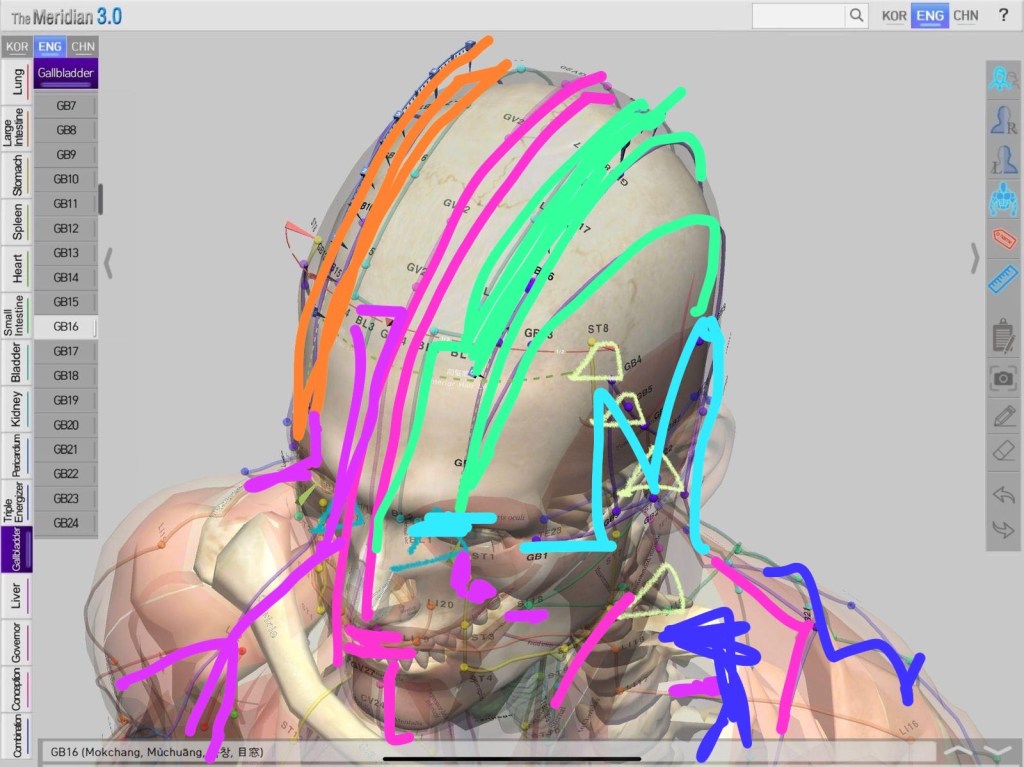Select the pencil drawing tool
Screen dimensions: 1024x767
click(1003, 415)
